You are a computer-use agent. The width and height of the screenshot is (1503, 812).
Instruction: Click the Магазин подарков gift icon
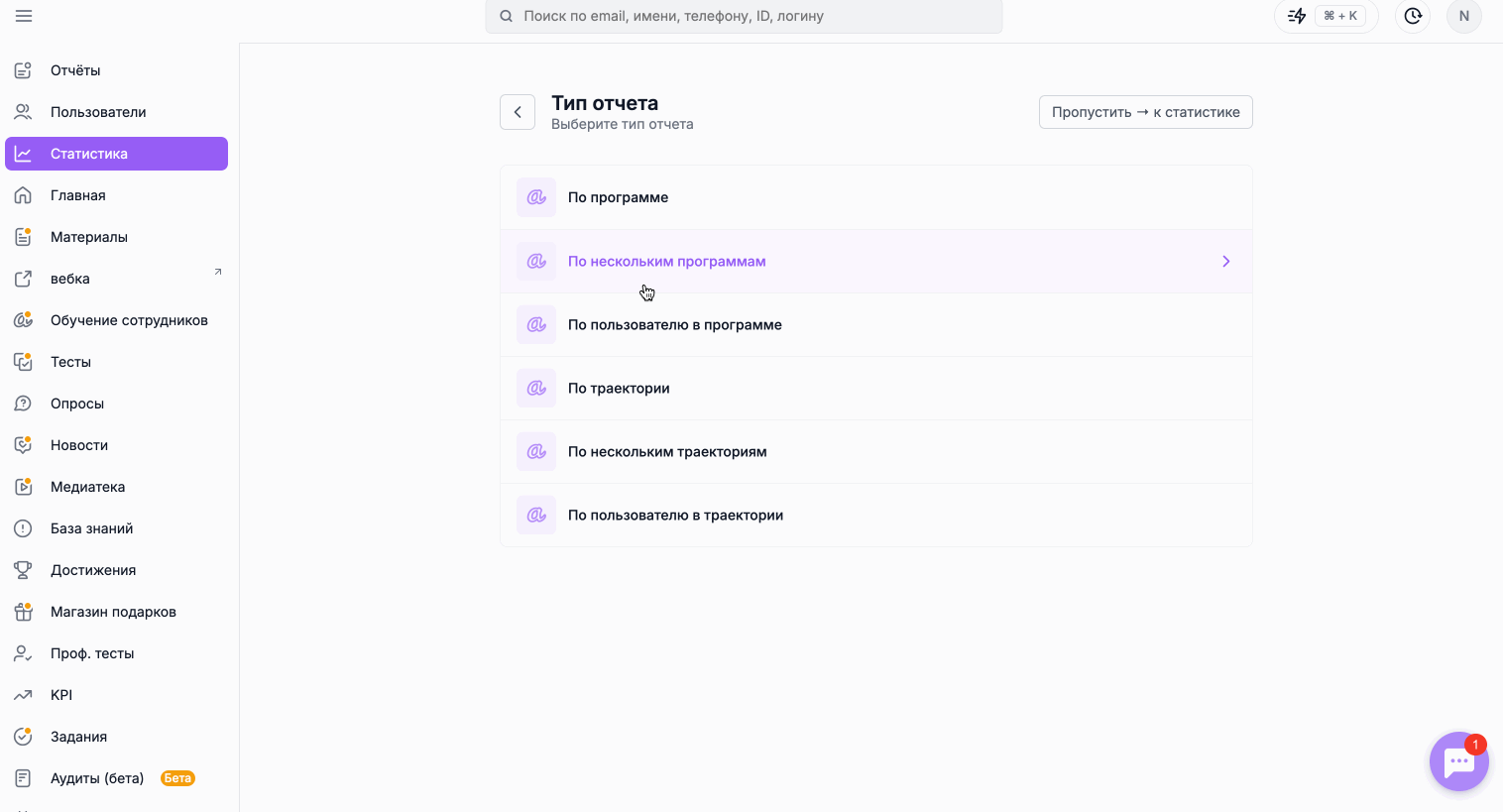point(23,612)
